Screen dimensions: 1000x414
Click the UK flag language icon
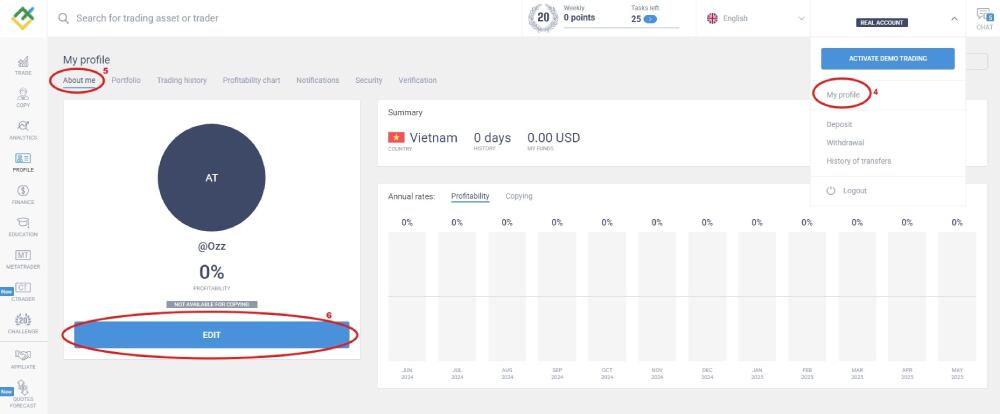[x=712, y=18]
